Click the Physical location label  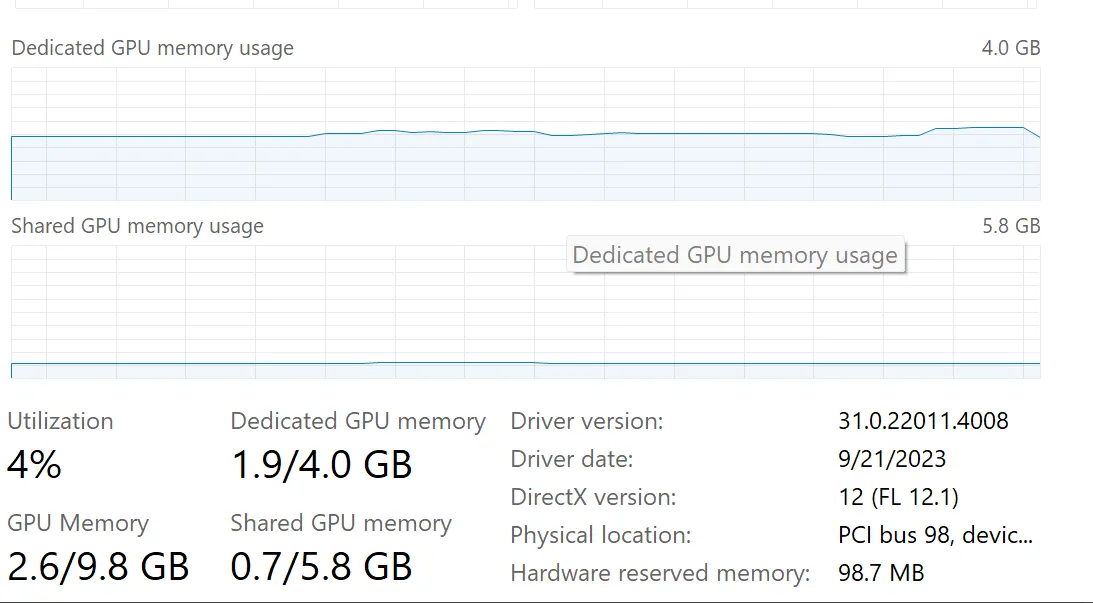point(600,535)
